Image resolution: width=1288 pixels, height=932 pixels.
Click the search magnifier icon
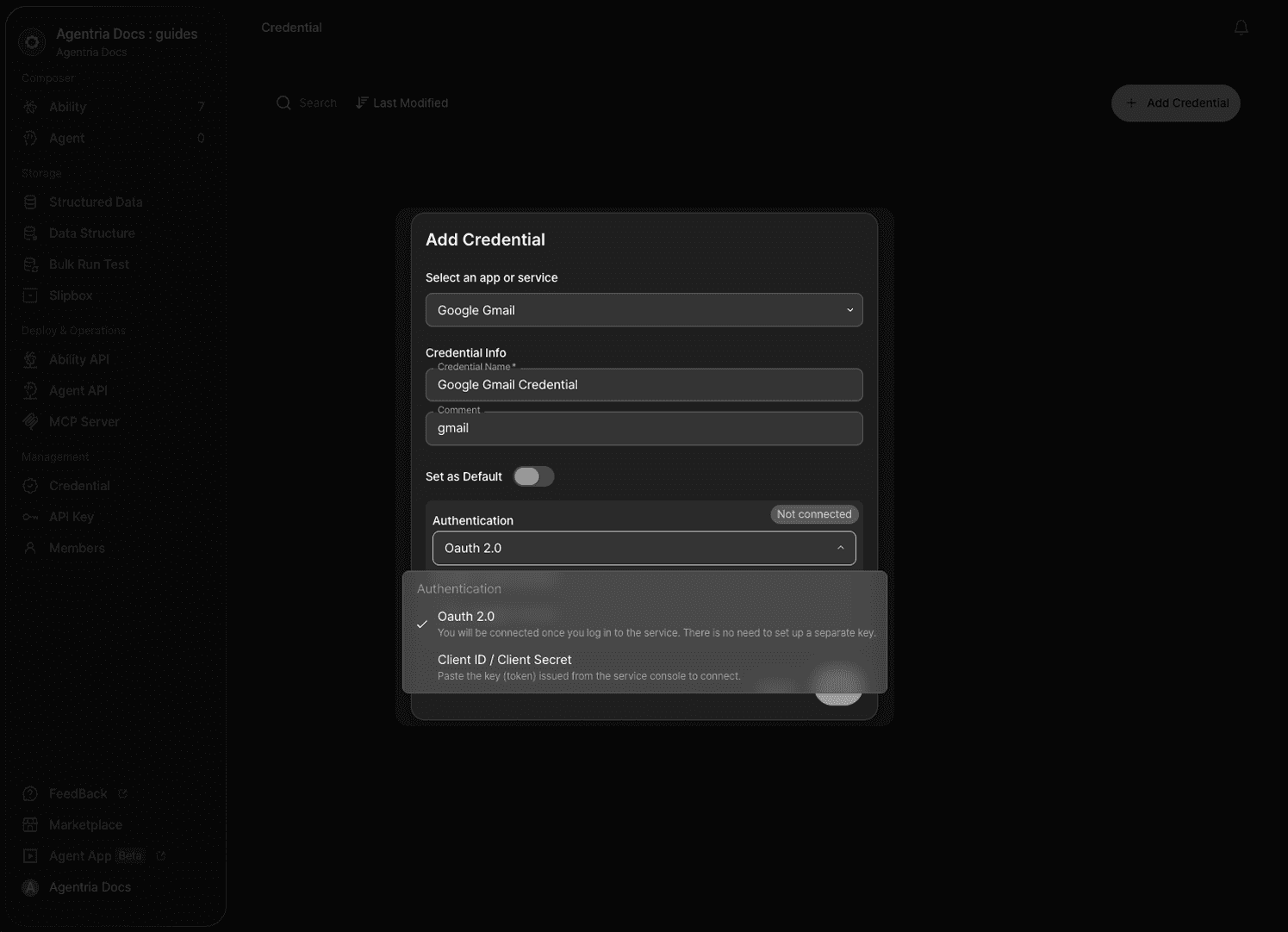pos(283,103)
